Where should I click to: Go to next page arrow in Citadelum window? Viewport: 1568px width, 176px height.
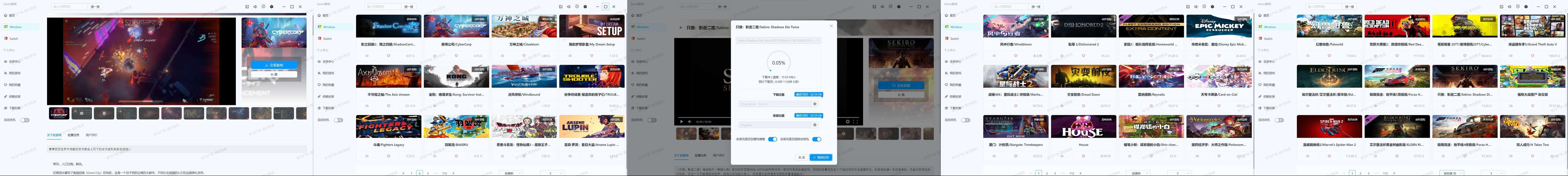click(x=453, y=174)
